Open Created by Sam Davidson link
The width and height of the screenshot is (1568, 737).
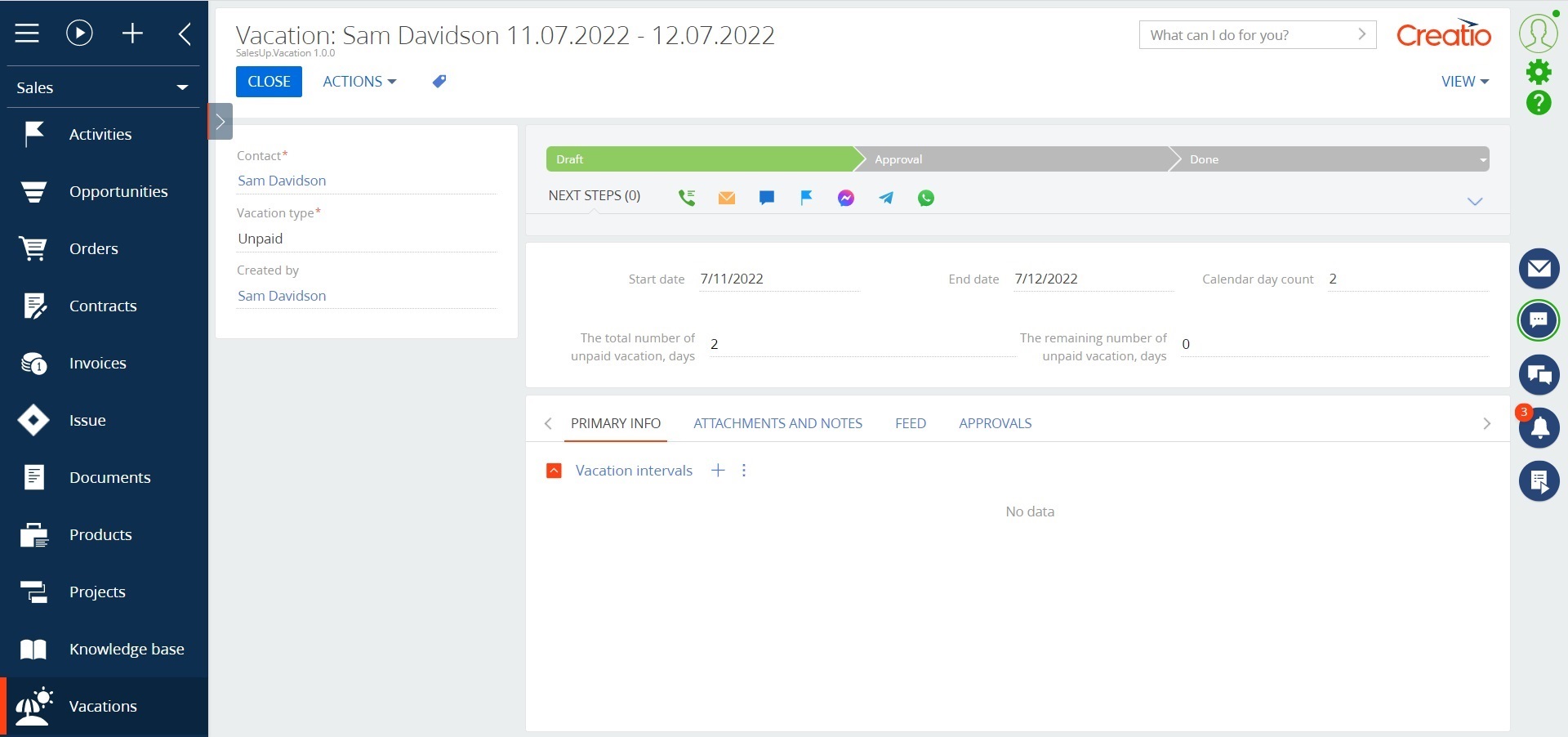pyautogui.click(x=282, y=296)
